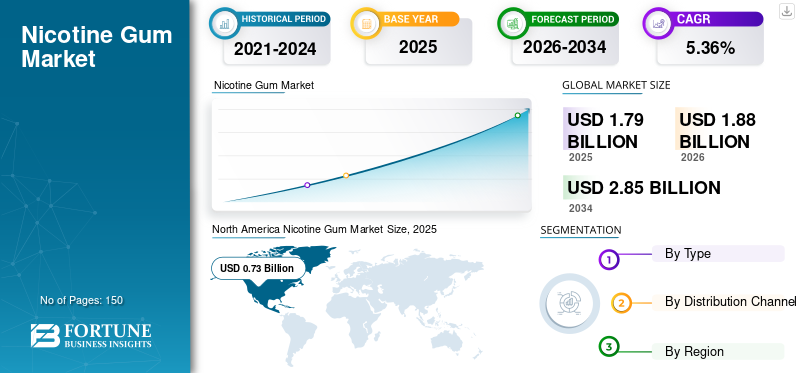Click the Historical Period chart icon

224,23
